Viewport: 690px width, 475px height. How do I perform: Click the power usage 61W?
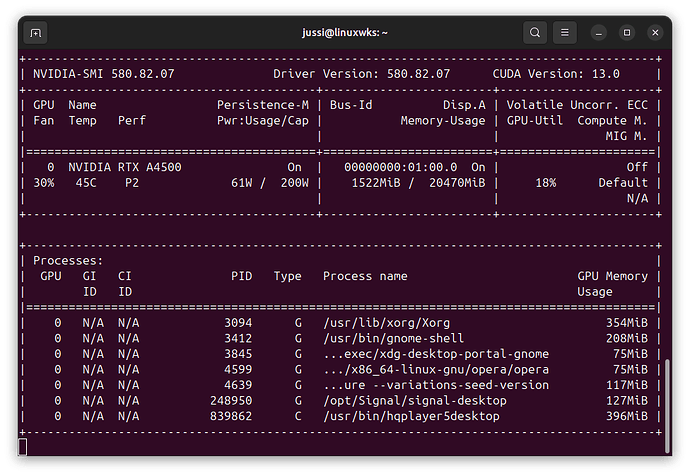[x=242, y=183]
